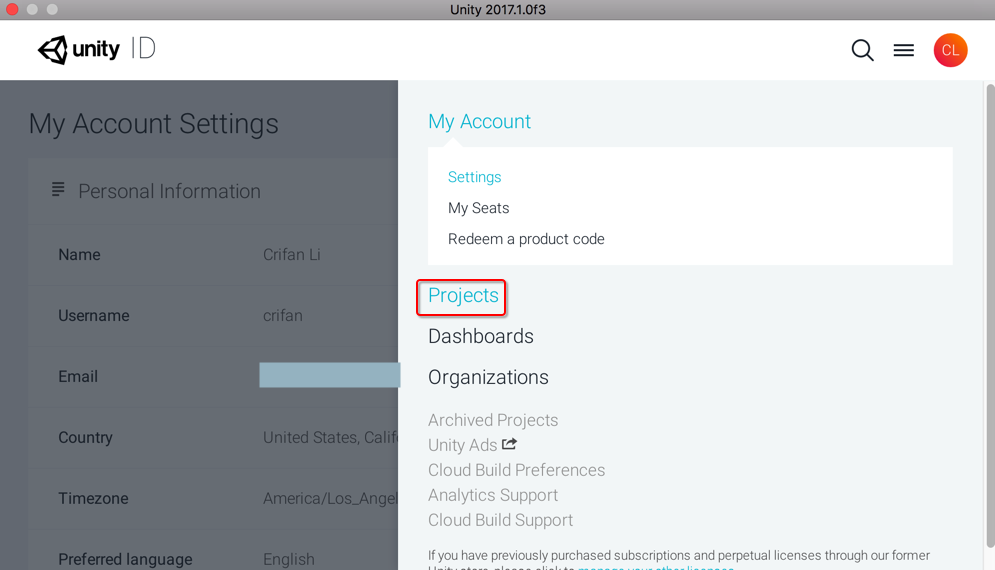The image size is (995, 570).
Task: Open the Organizations section
Action: [488, 378]
